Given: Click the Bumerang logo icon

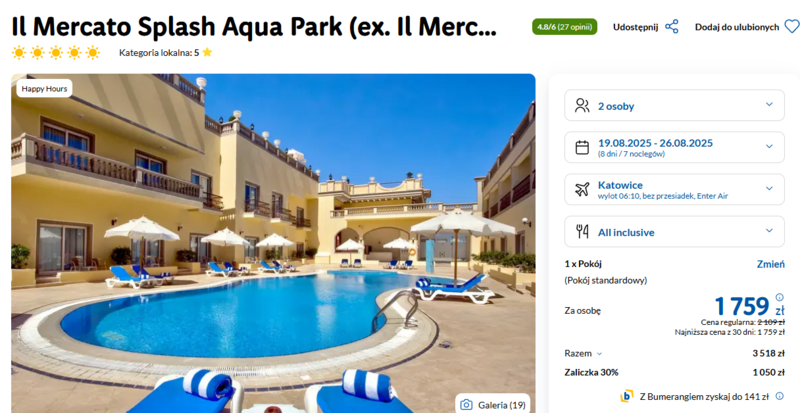Looking at the screenshot, I should (x=627, y=396).
